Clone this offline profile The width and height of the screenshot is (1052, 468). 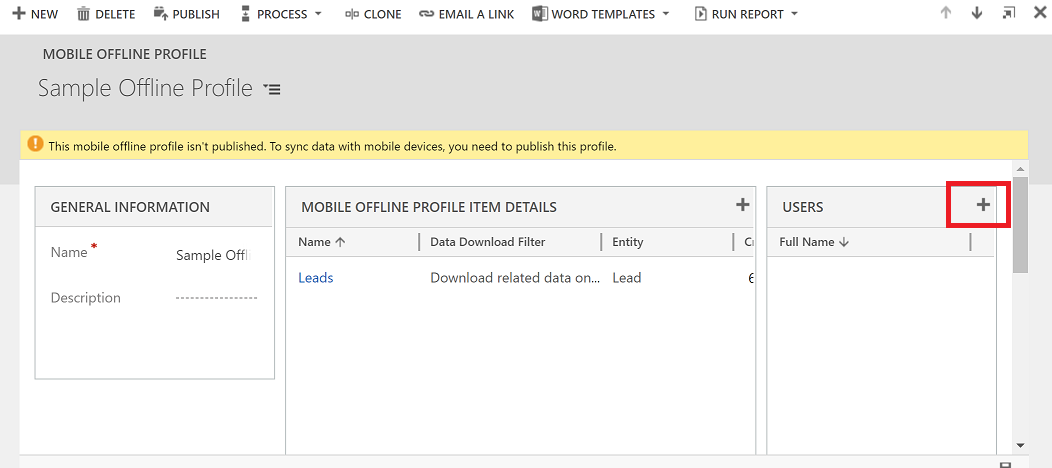coord(372,14)
